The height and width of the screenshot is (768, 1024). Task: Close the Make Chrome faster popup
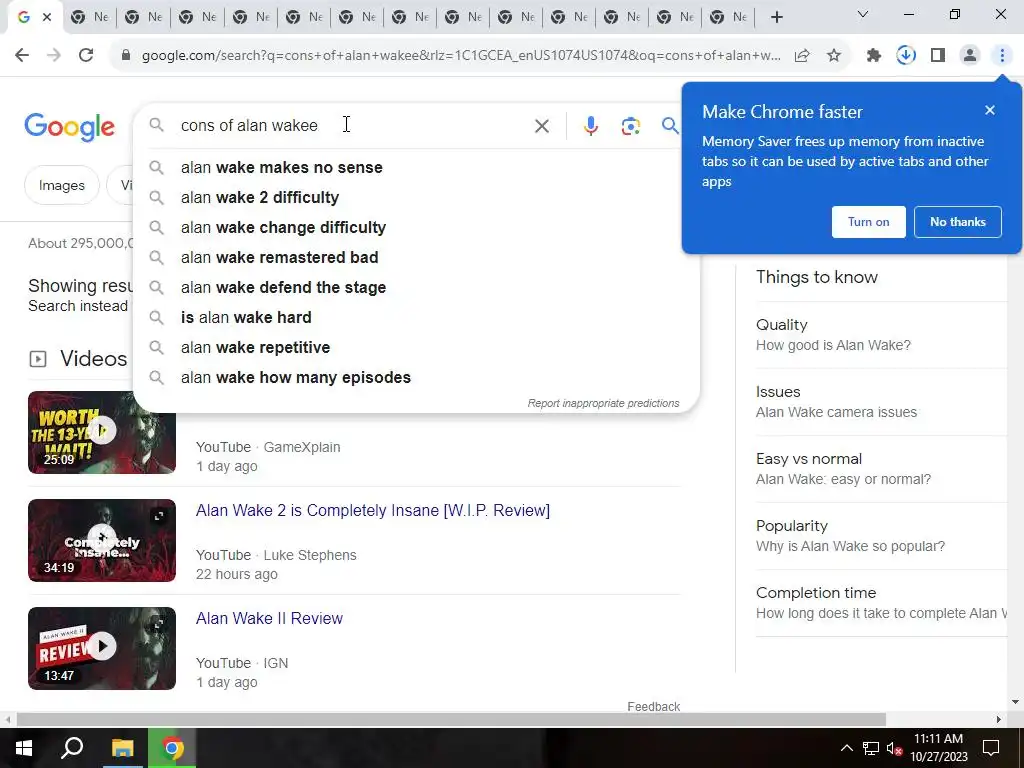(x=990, y=110)
